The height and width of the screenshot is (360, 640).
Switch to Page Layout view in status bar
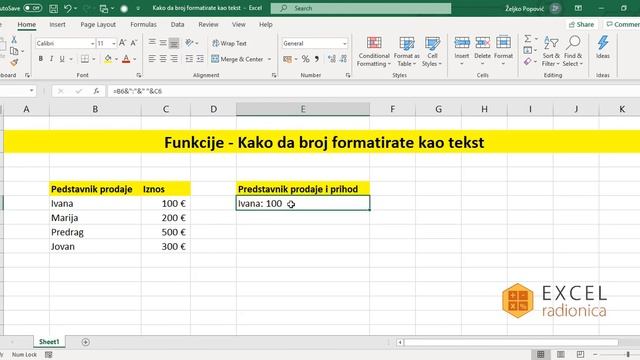pos(560,354)
